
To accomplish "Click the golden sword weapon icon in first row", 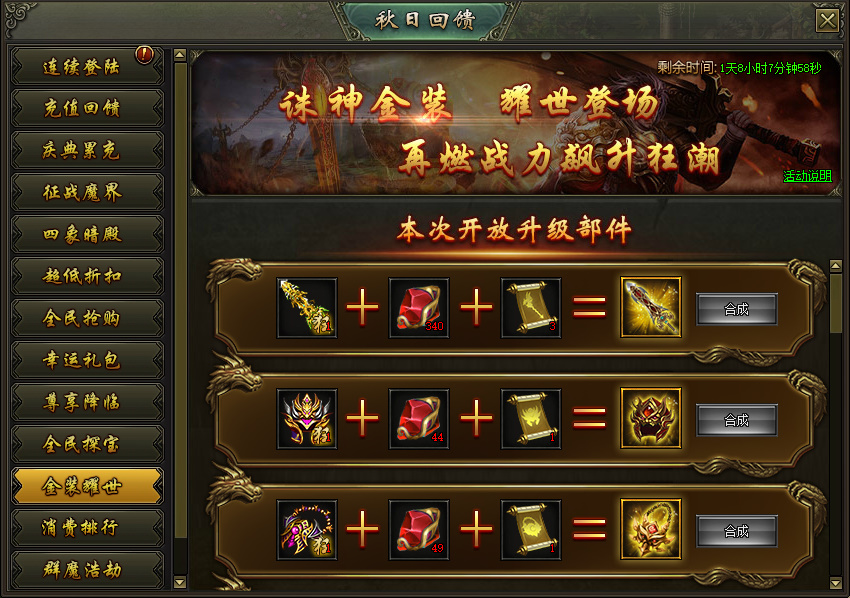I will click(307, 307).
